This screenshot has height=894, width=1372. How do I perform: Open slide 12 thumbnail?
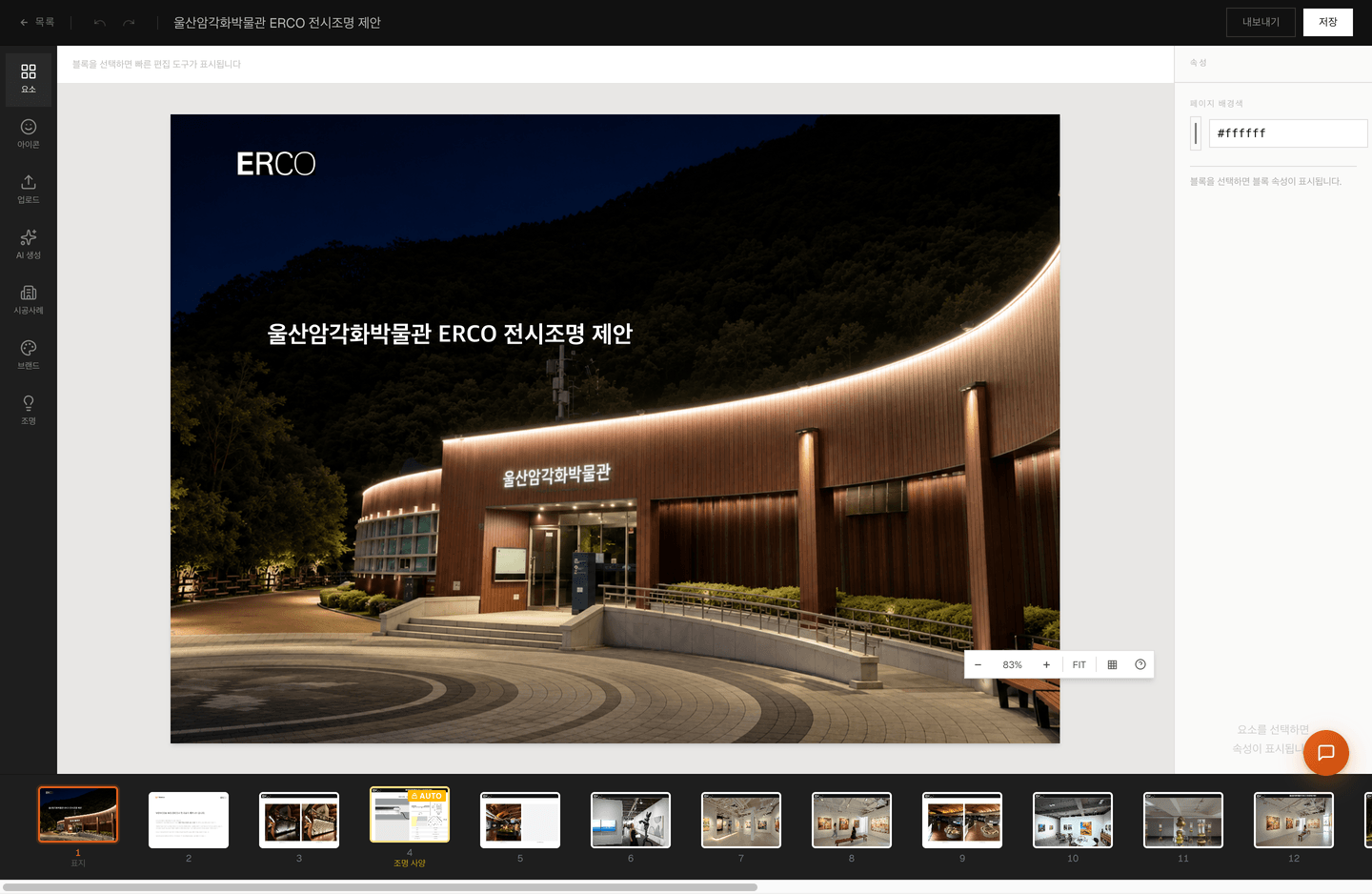click(x=1294, y=820)
